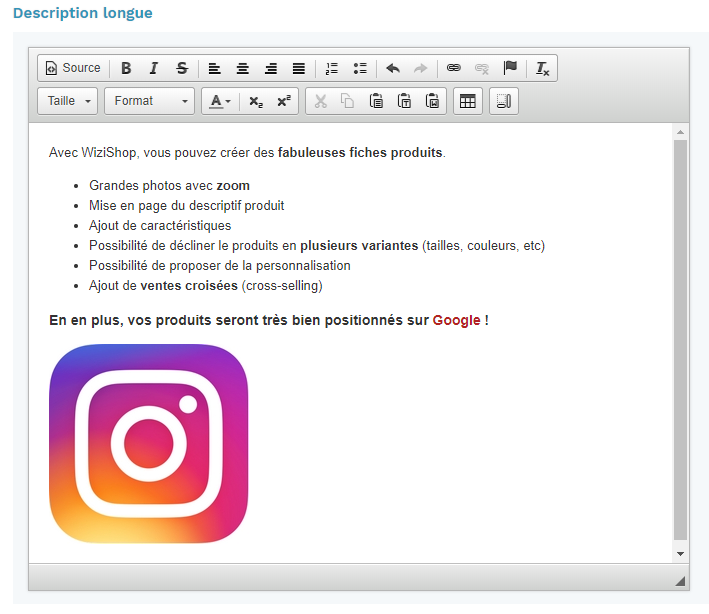Paste from Word
This screenshot has height=614, width=709.
pyautogui.click(x=432, y=101)
